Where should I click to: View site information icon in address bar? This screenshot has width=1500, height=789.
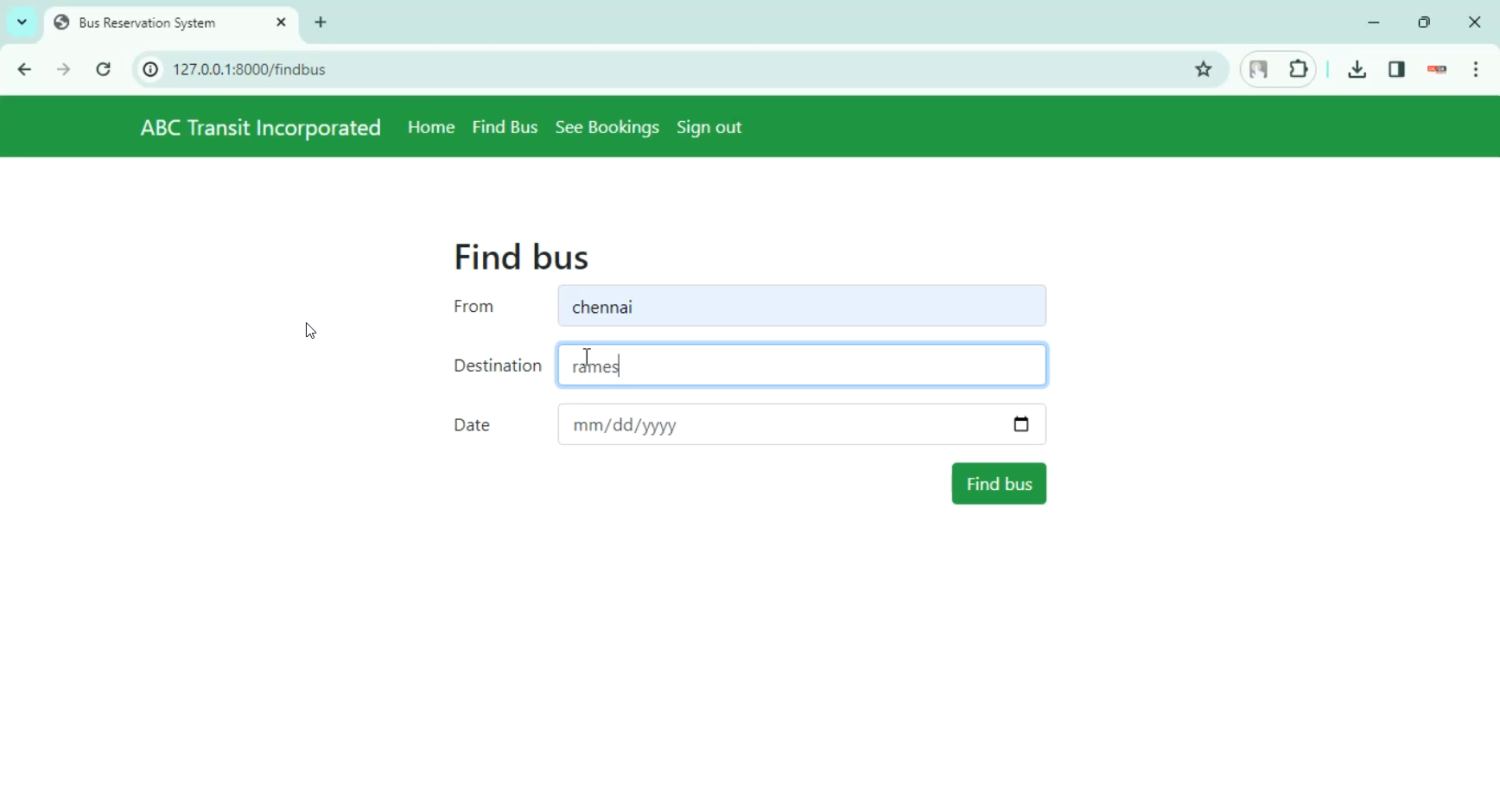(x=150, y=69)
